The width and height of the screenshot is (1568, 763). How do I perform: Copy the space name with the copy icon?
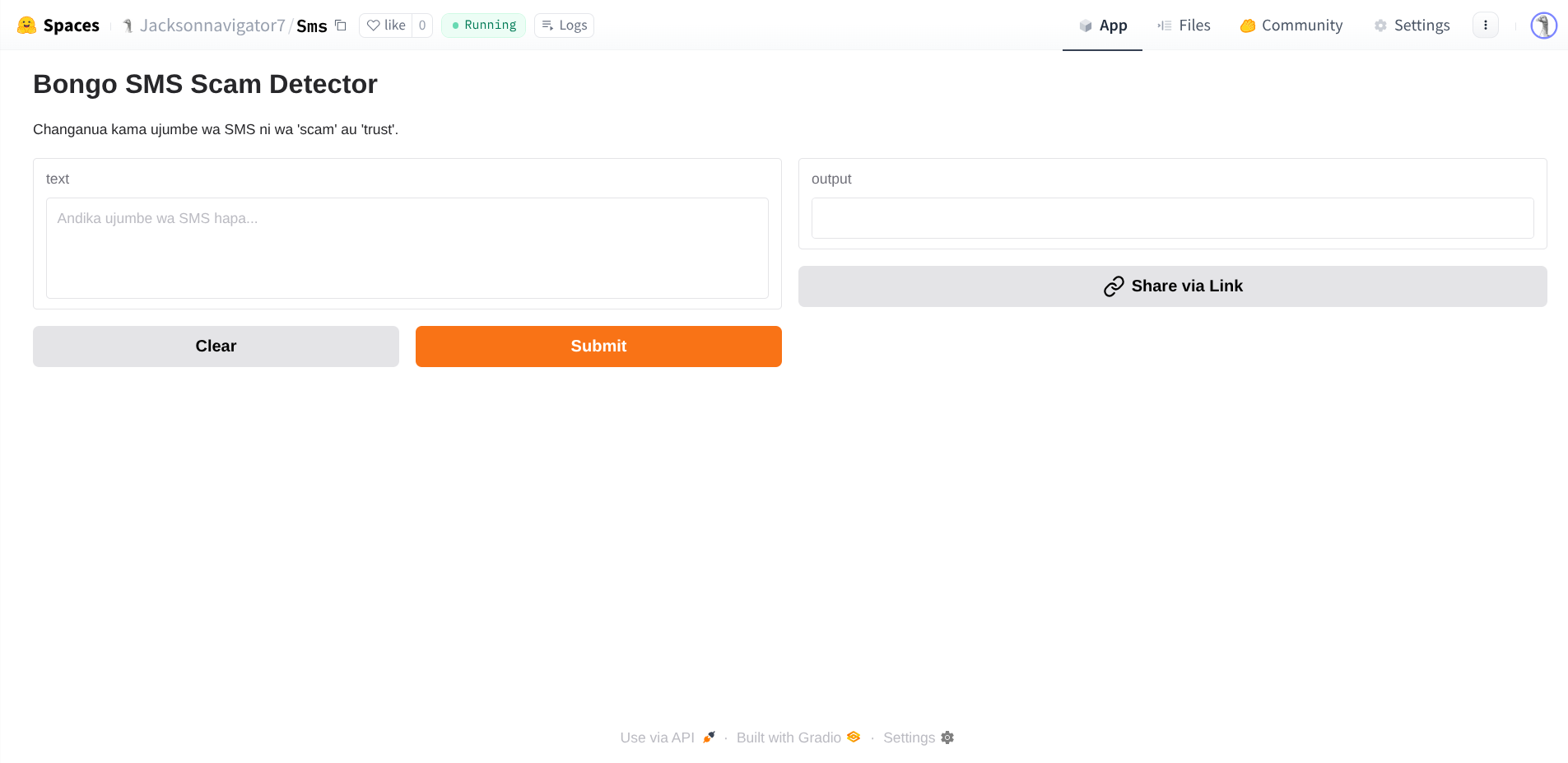pyautogui.click(x=341, y=26)
